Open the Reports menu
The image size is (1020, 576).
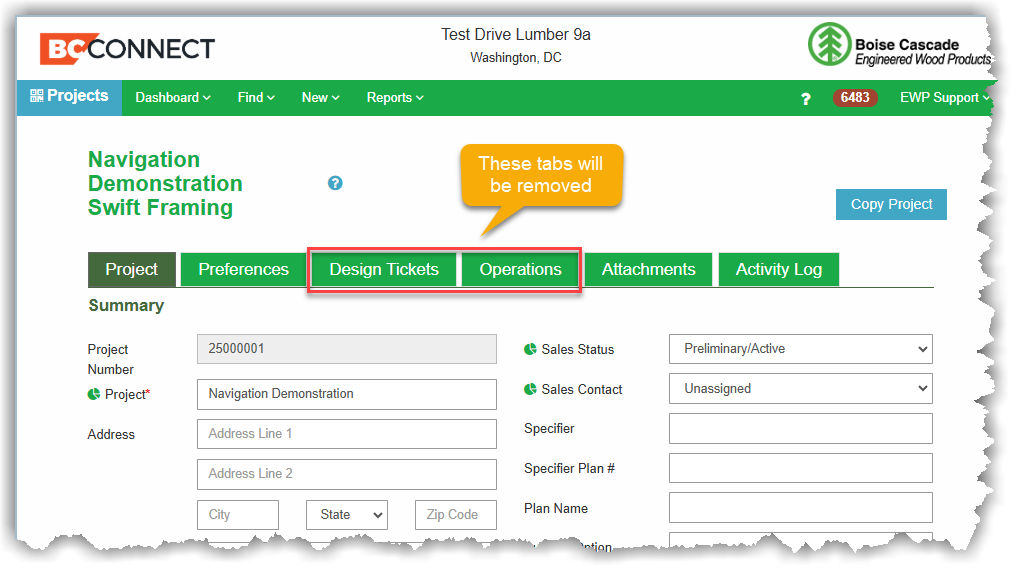[395, 98]
